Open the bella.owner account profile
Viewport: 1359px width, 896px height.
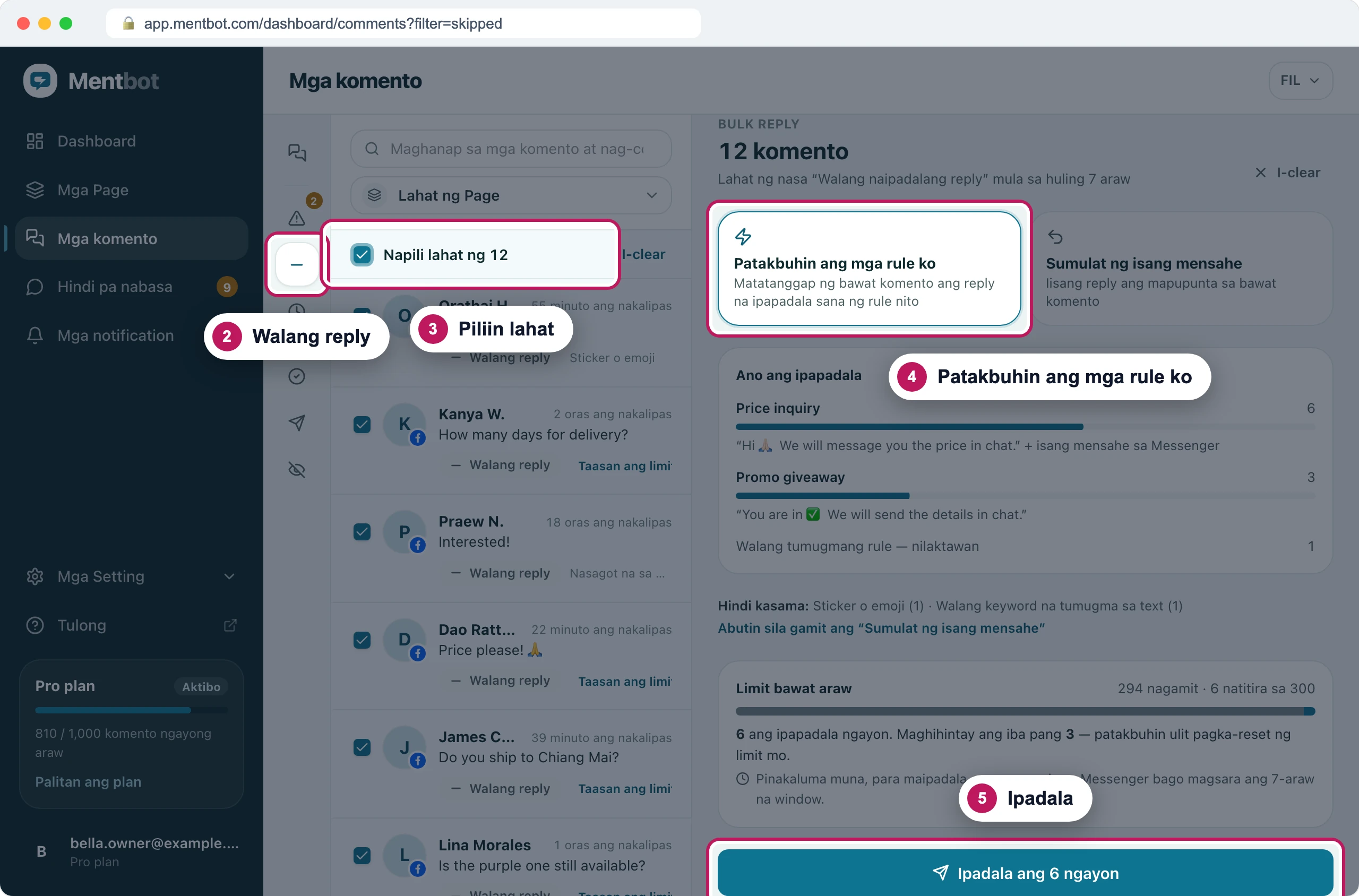point(132,851)
